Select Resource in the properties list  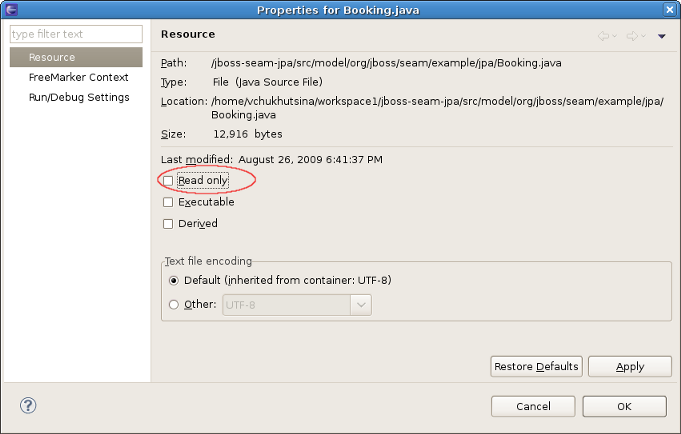52,58
